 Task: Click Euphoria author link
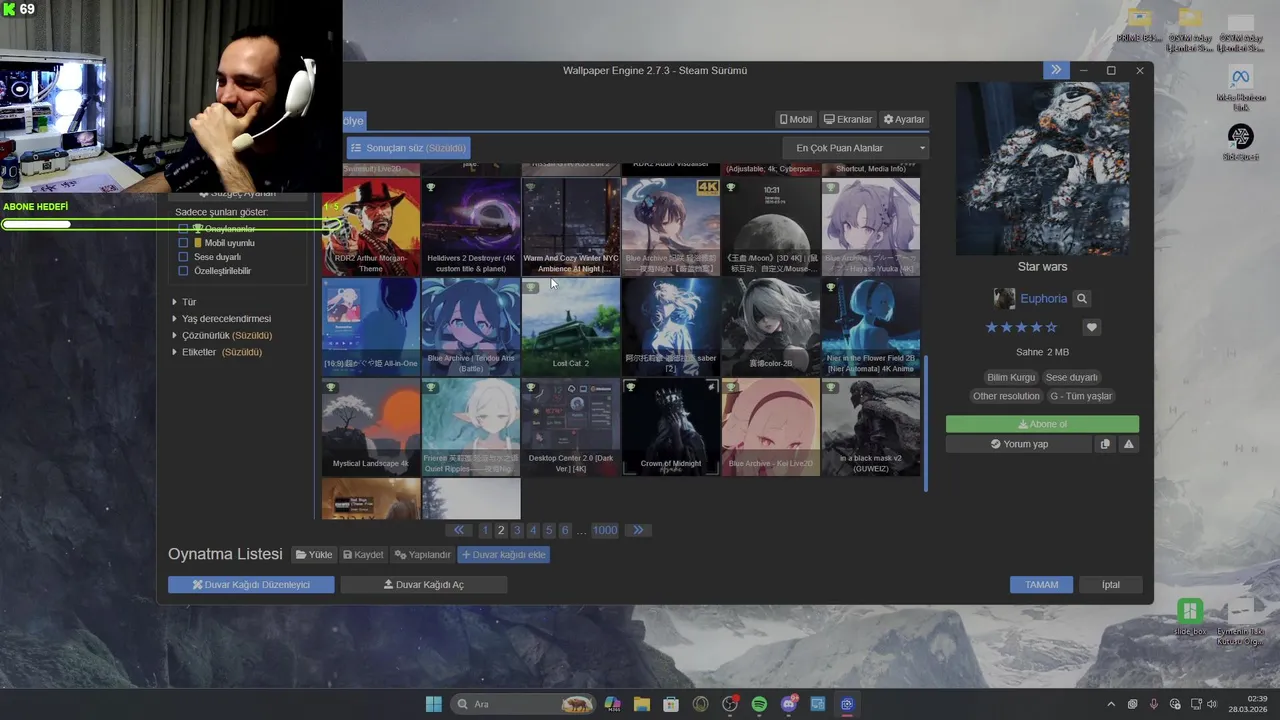[x=1043, y=298]
